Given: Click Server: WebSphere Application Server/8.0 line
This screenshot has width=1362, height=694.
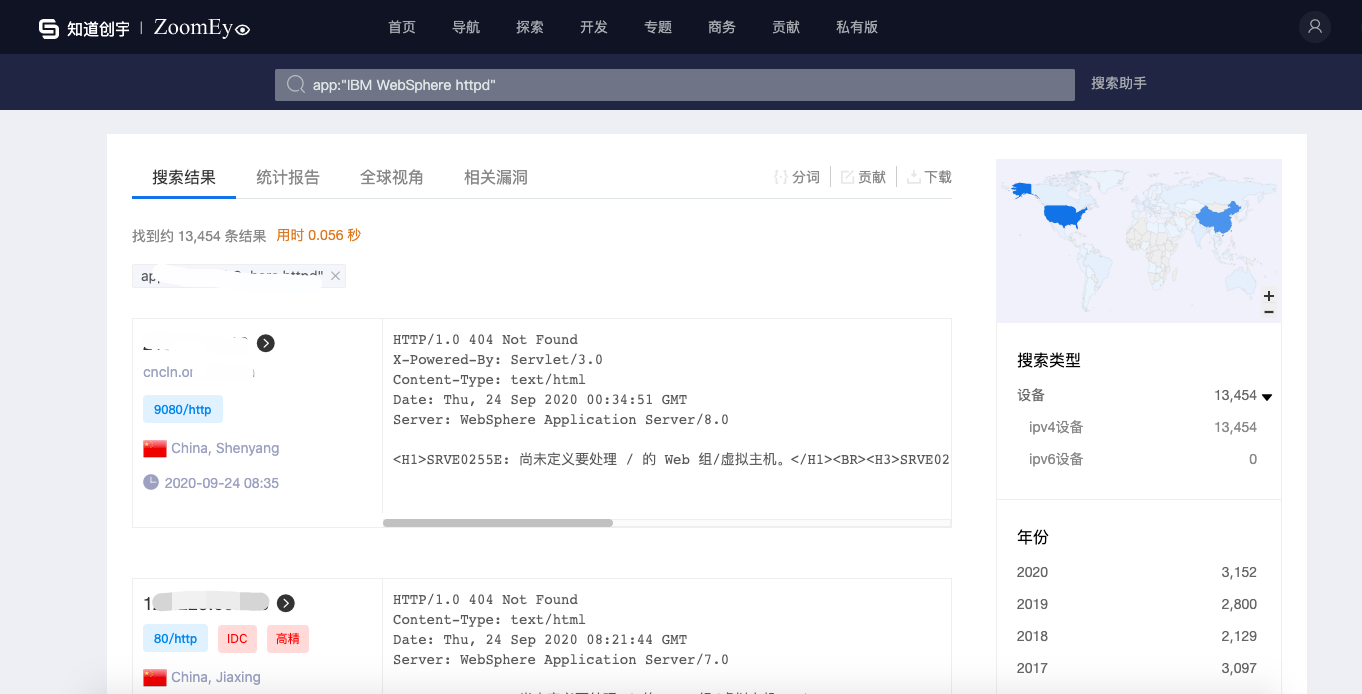Looking at the screenshot, I should coord(561,420).
